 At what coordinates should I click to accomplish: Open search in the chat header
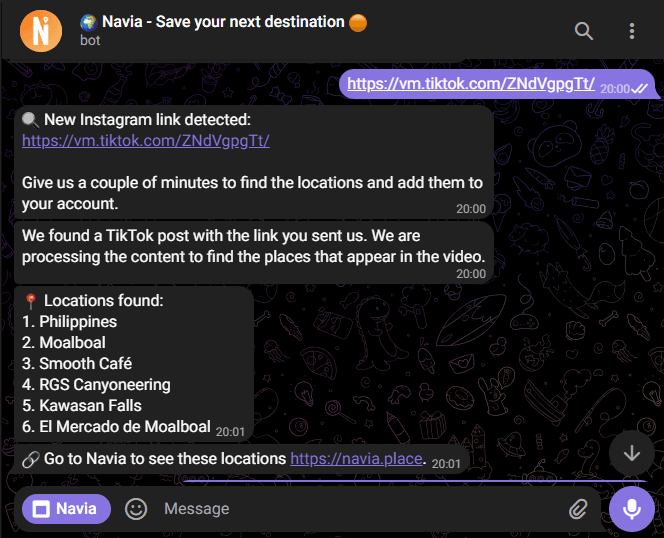click(x=584, y=31)
